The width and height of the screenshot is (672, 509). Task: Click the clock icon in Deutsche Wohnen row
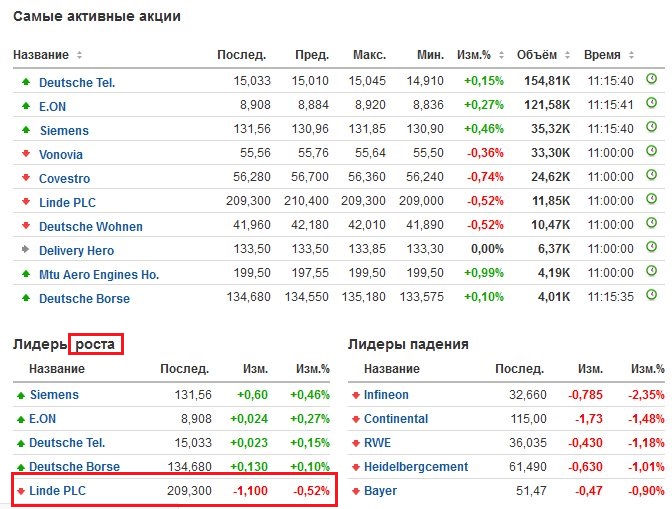651,223
